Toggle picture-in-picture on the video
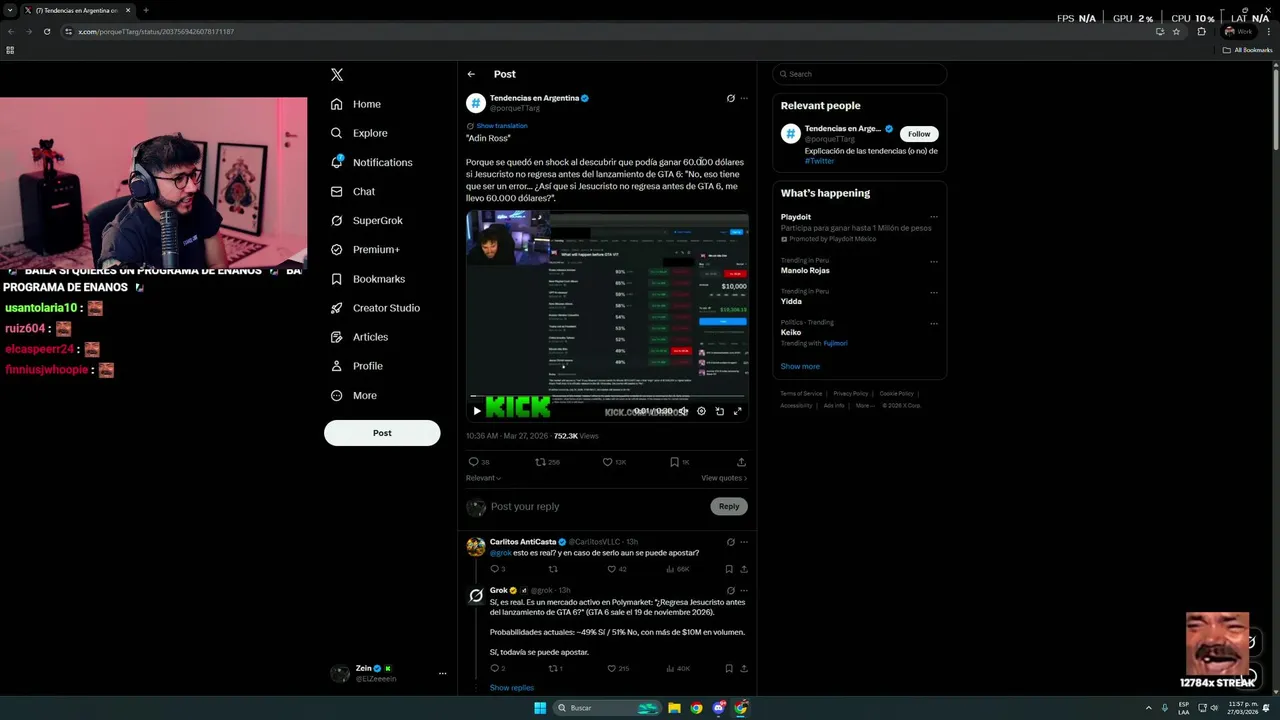This screenshot has width=1280, height=720. [719, 411]
